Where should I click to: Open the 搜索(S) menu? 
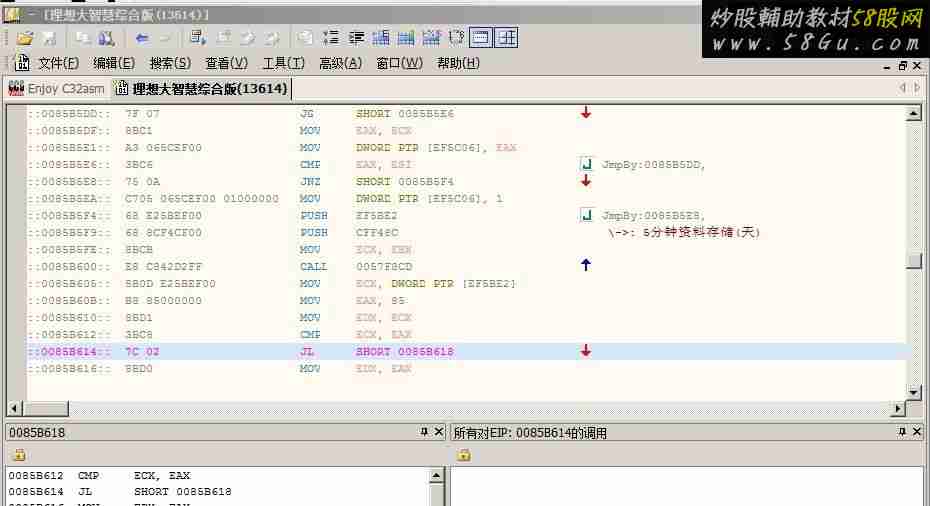[x=170, y=63]
